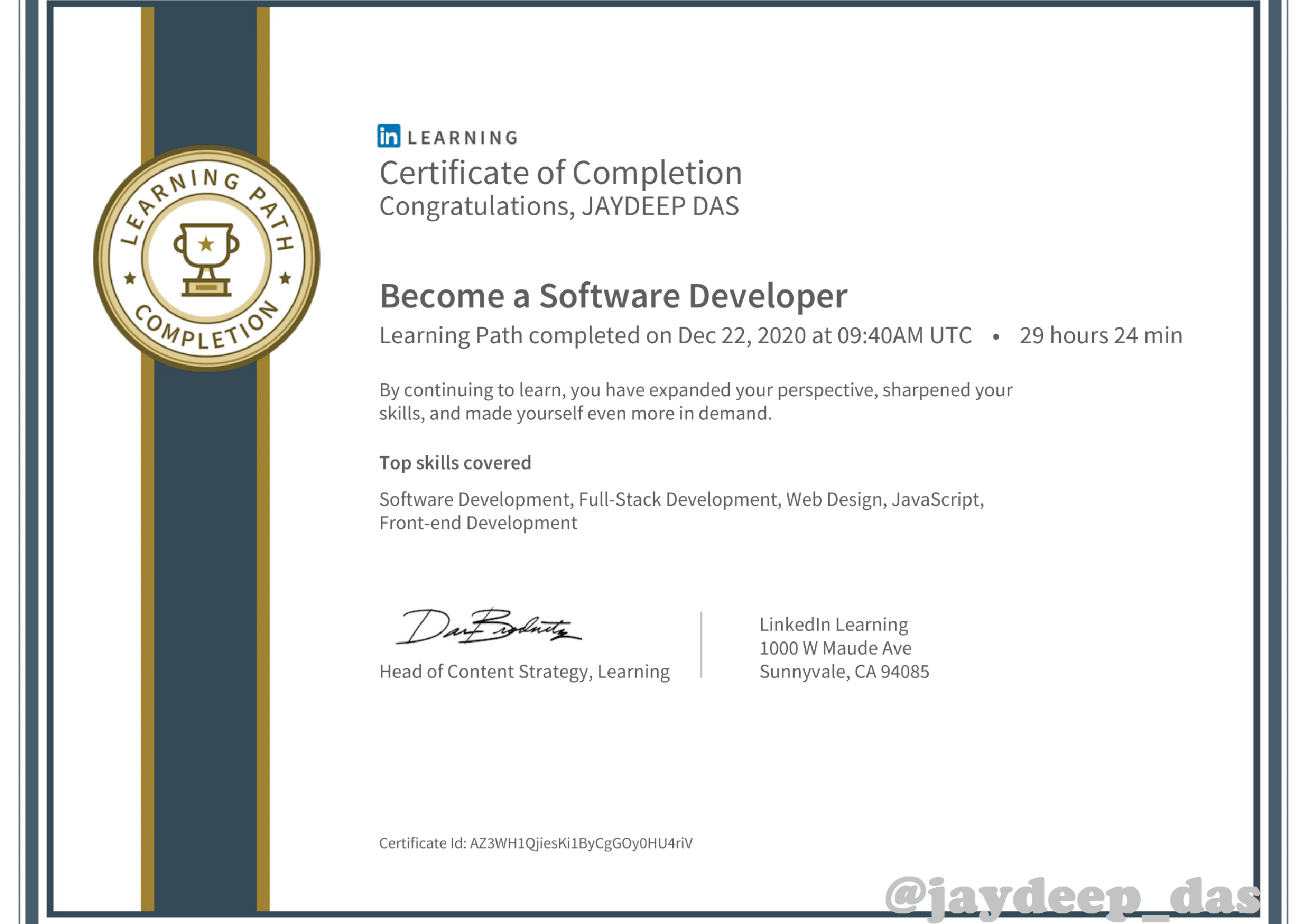This screenshot has height=924, width=1308.
Task: Click the trophy icon in the badge
Action: click(x=206, y=259)
